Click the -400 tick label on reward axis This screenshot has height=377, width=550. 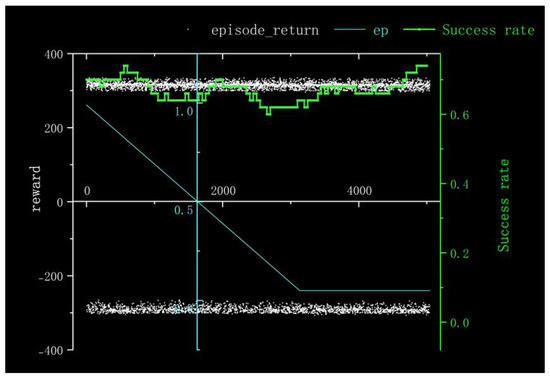[x=51, y=350]
